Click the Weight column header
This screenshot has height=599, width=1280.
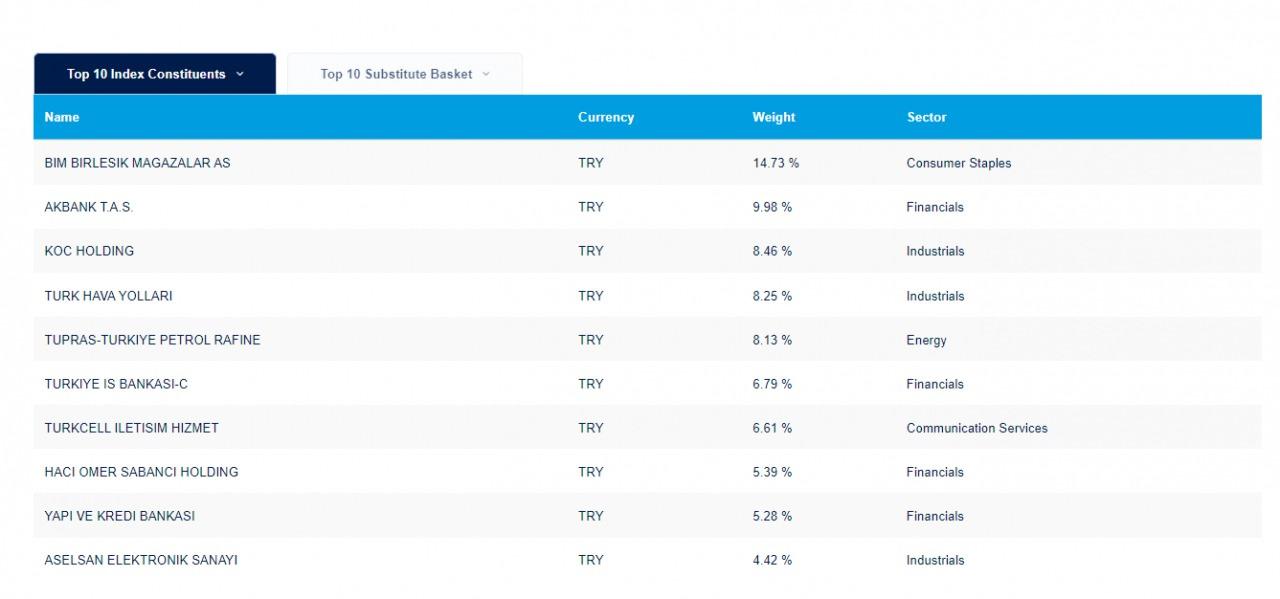coord(773,117)
